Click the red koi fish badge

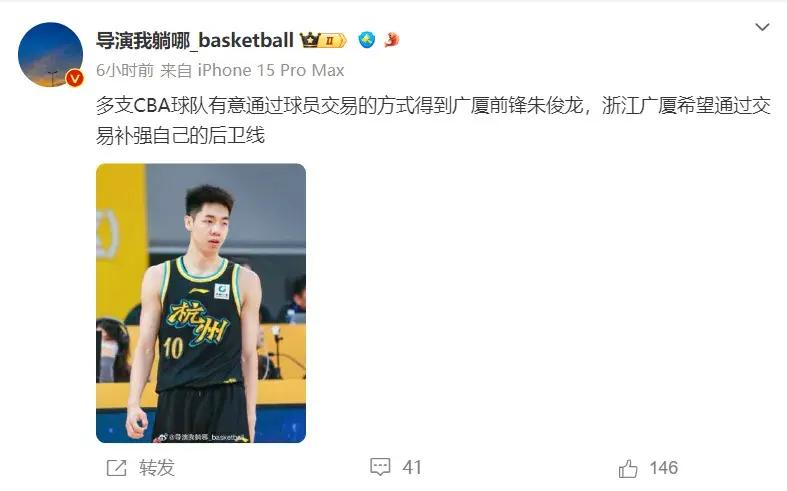point(391,39)
